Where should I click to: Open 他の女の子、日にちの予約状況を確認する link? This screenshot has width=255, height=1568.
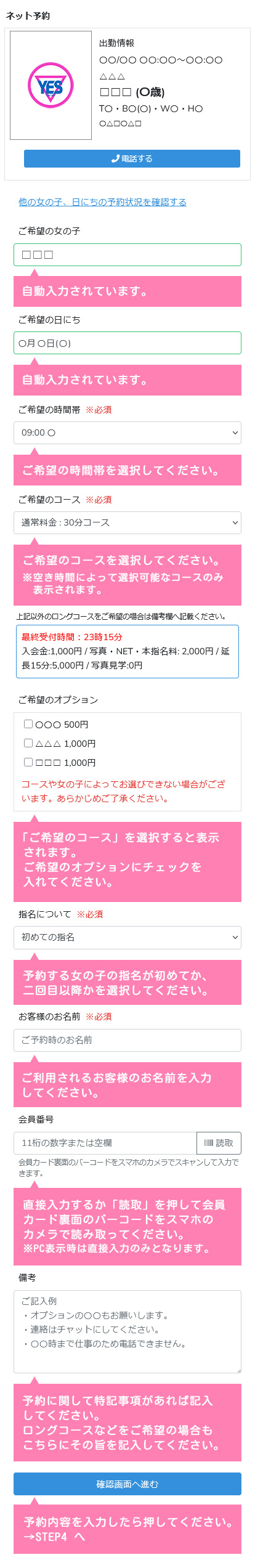(x=102, y=202)
